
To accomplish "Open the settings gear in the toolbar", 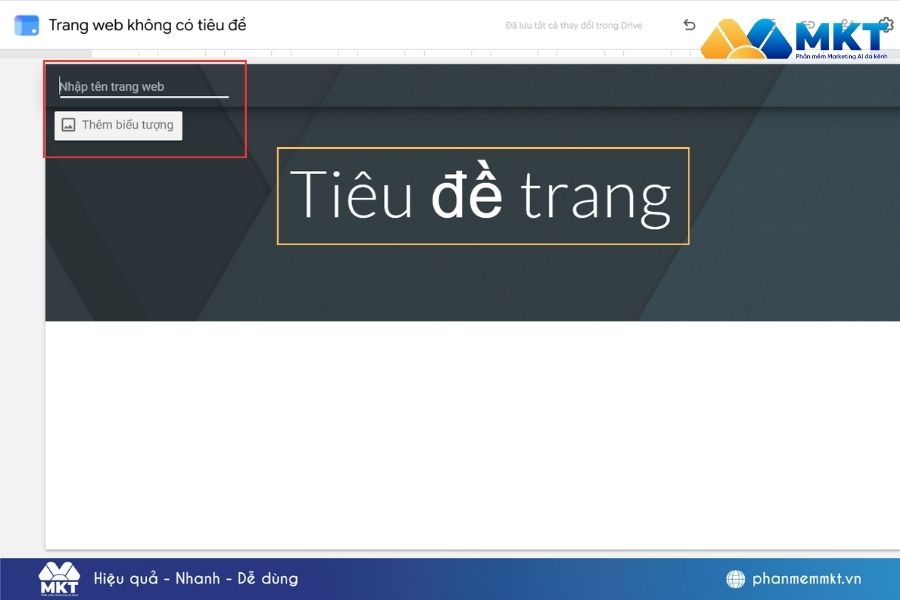I will [x=886, y=24].
